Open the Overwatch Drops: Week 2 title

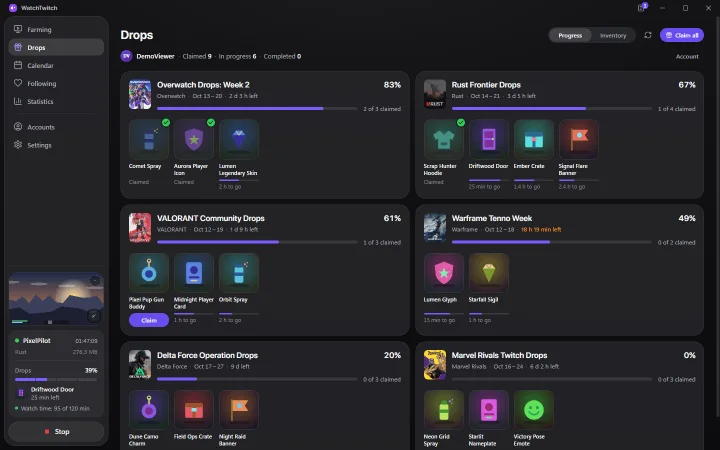pyautogui.click(x=203, y=85)
